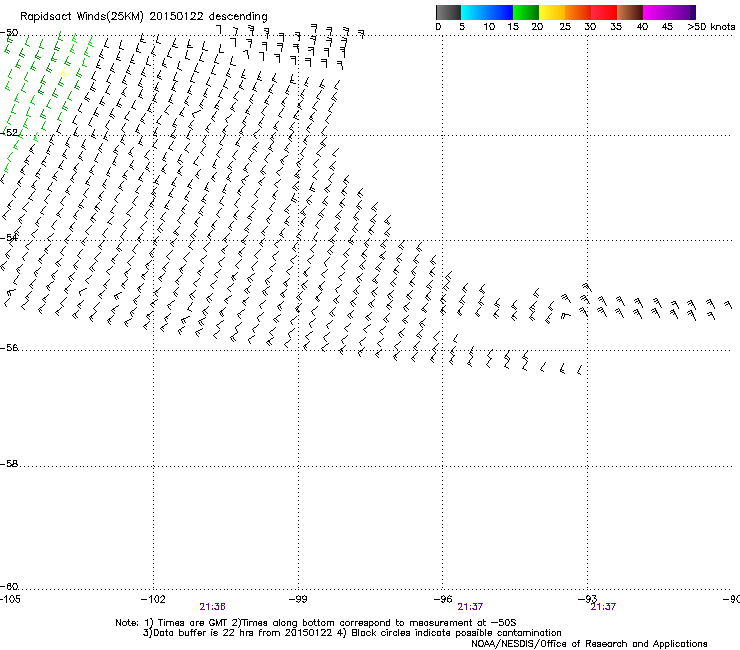This screenshot has width=740, height=650.
Task: Click the latitude label '-54'
Action: pyautogui.click(x=9, y=237)
